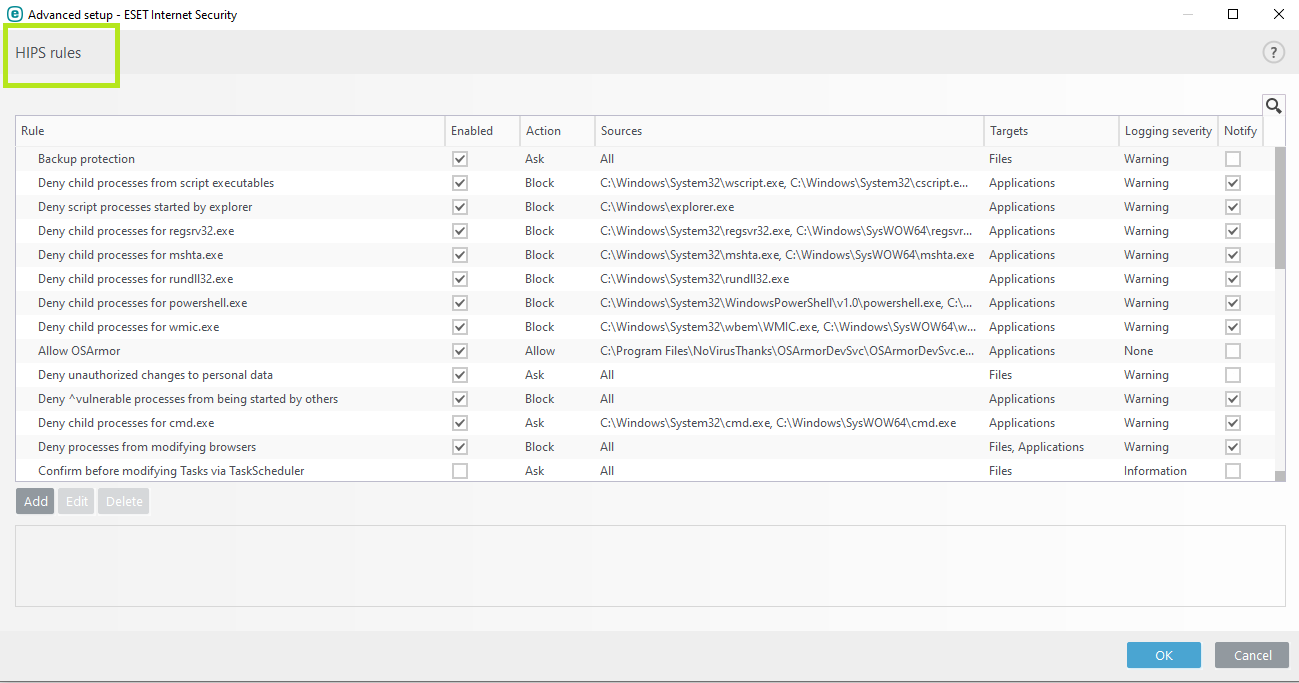Click the Logging severity column header
This screenshot has width=1299, height=683.
tap(1167, 131)
